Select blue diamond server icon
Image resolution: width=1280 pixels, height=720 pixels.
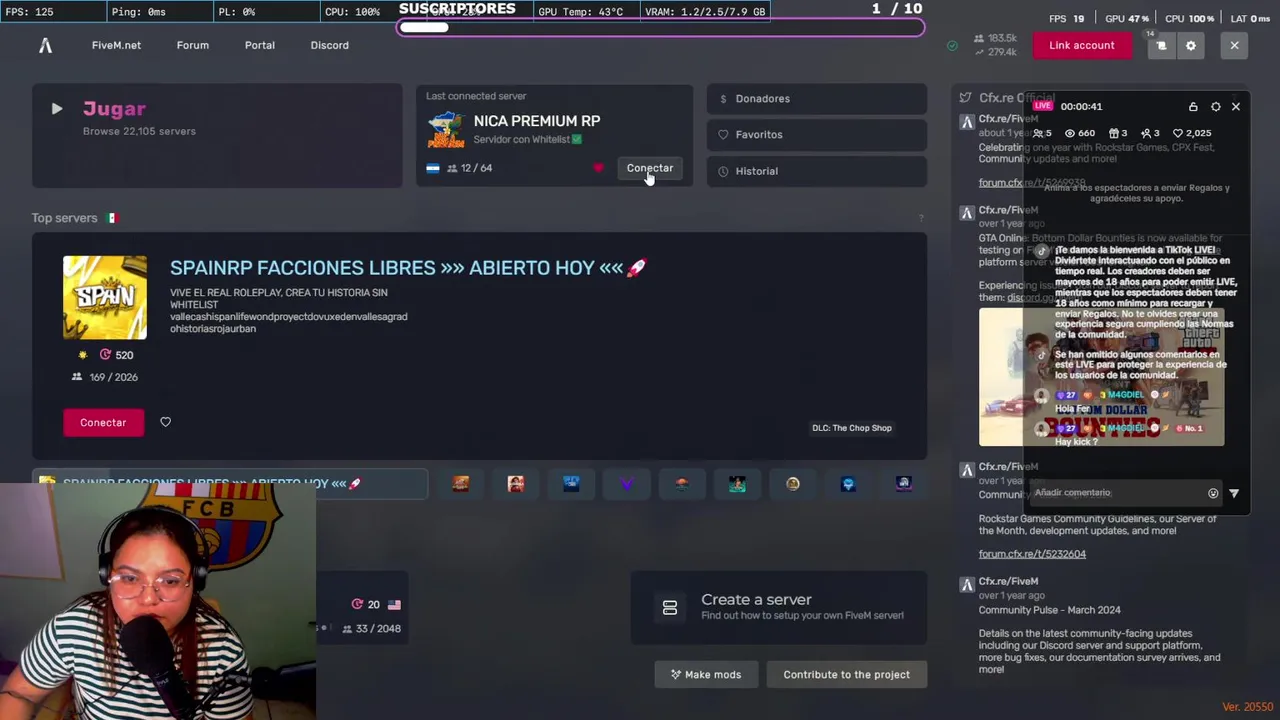pyautogui.click(x=848, y=484)
